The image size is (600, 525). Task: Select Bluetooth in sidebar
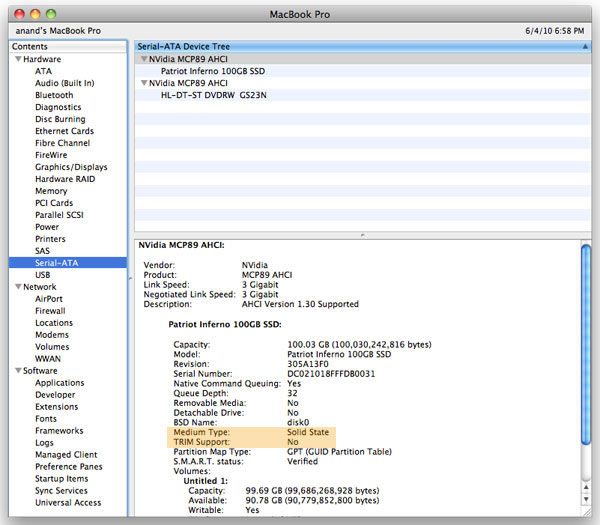(x=54, y=95)
